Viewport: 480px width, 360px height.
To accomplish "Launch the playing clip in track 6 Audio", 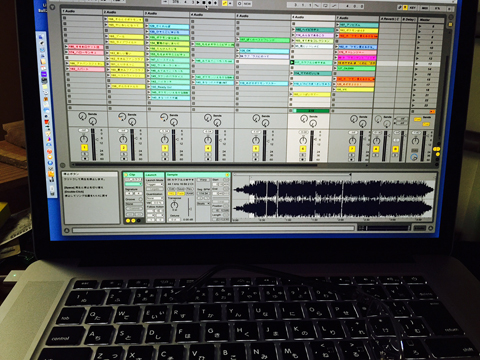I will coord(292,62).
